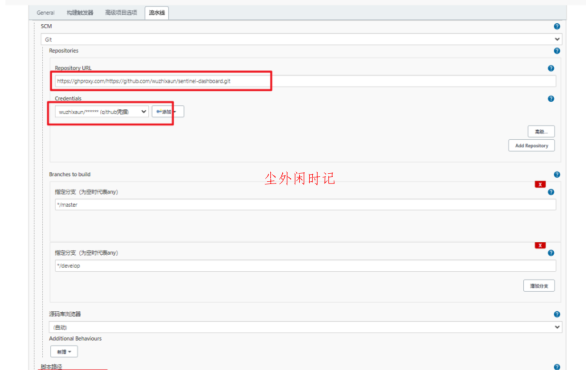
Task: Open help for 源码库浏览器 setting
Action: pyautogui.click(x=557, y=314)
